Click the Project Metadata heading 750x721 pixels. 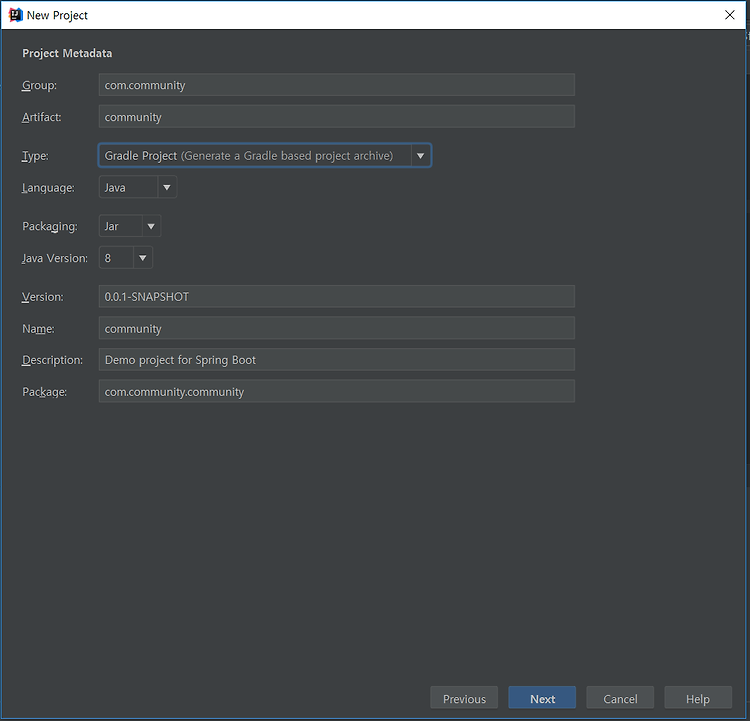(x=67, y=53)
